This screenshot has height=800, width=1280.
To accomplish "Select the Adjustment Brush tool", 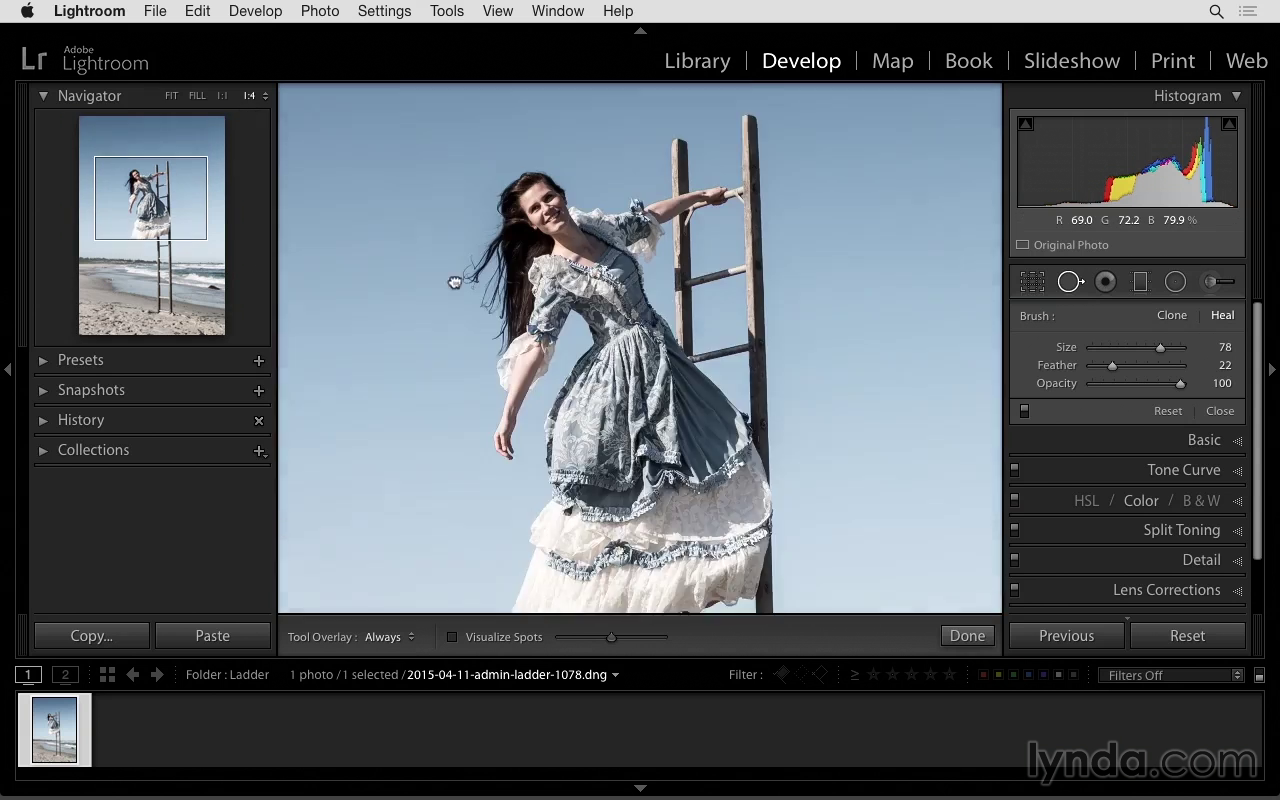I will (1219, 282).
